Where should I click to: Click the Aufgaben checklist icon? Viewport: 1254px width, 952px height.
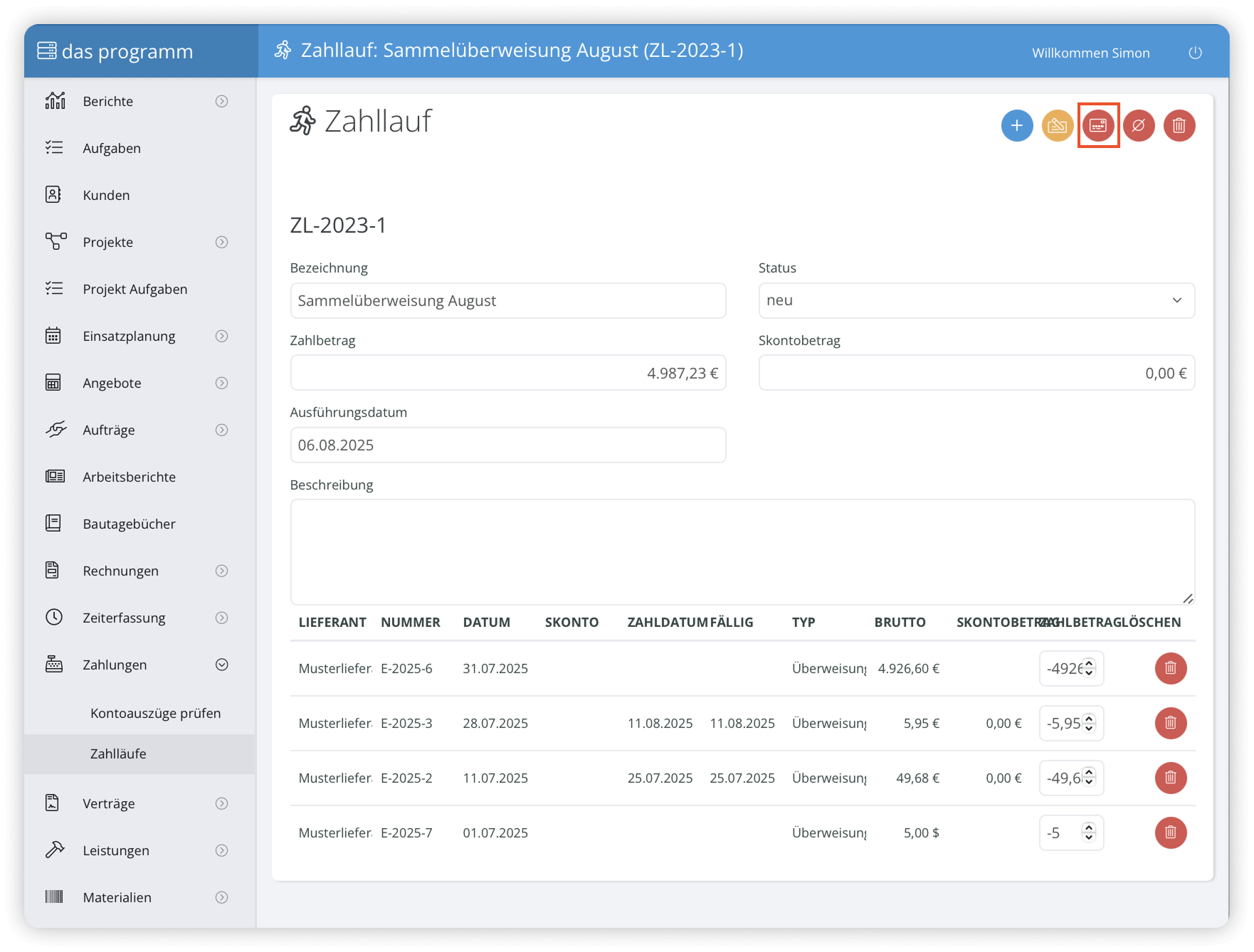click(x=54, y=147)
